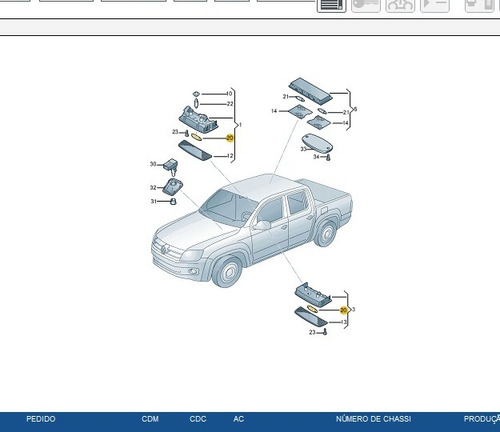Click the greyed key icon in toolbar
The height and width of the screenshot is (432, 500).
366,6
